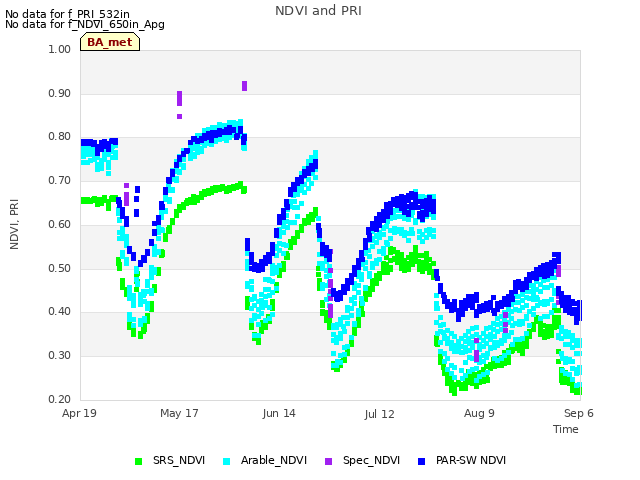Viewport: 640px width, 480px height.
Task: Click the cyan Arable_NDVI legend swatch
Action: 227,461
